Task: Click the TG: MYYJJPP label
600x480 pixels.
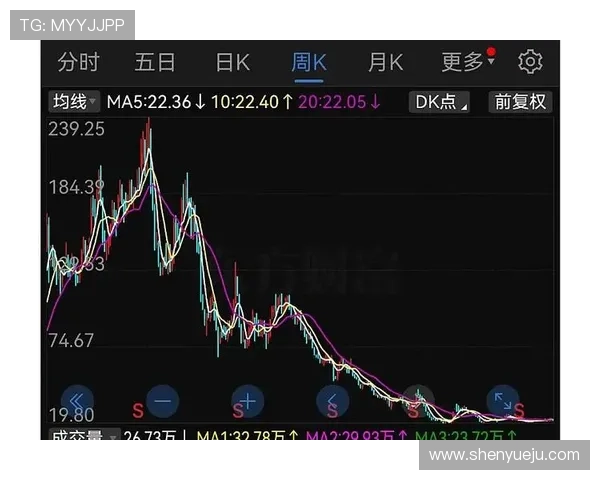Action: click(72, 25)
